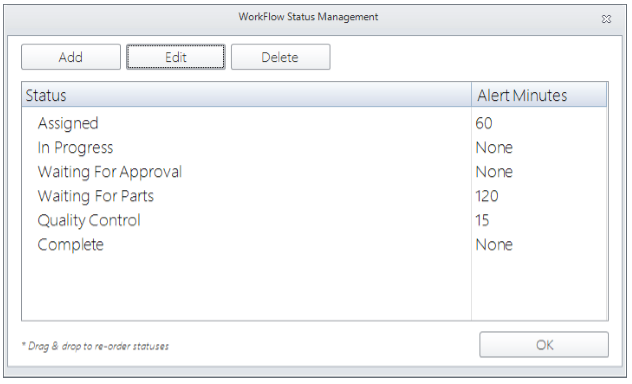The width and height of the screenshot is (632, 384).
Task: Confirm with the OK button
Action: click(x=544, y=345)
